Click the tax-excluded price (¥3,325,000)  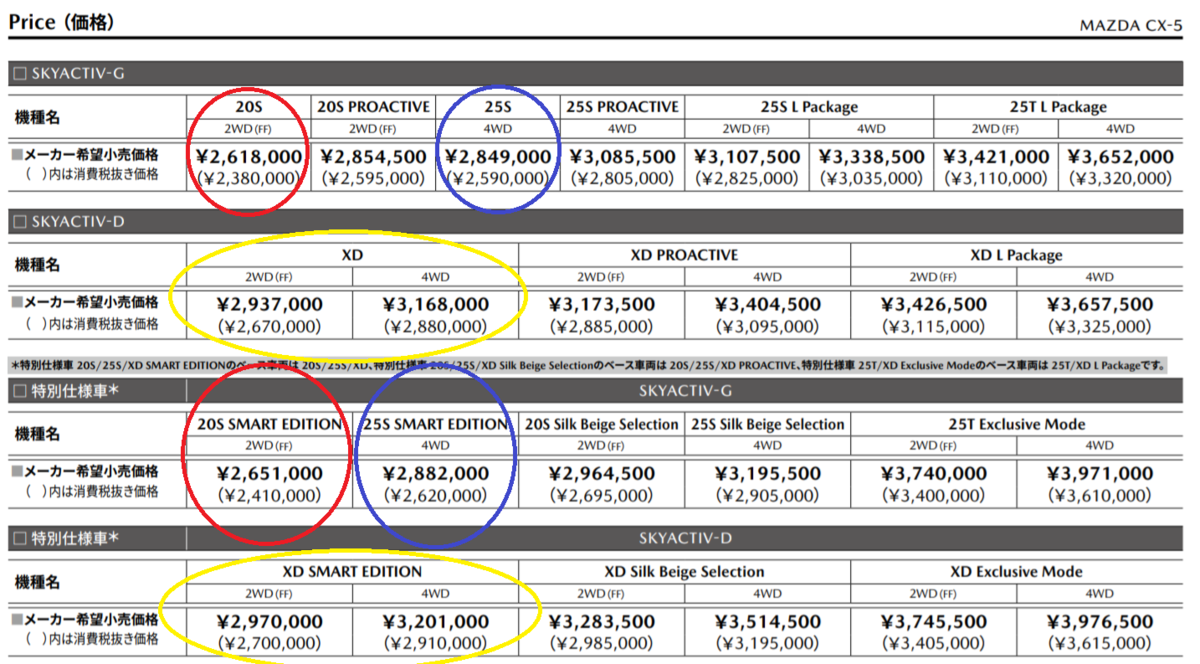tap(1100, 326)
